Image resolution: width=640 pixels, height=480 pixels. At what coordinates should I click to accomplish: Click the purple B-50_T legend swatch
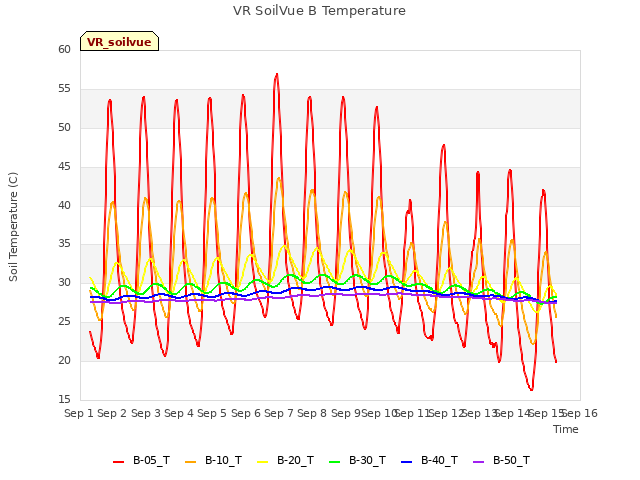pos(478,462)
